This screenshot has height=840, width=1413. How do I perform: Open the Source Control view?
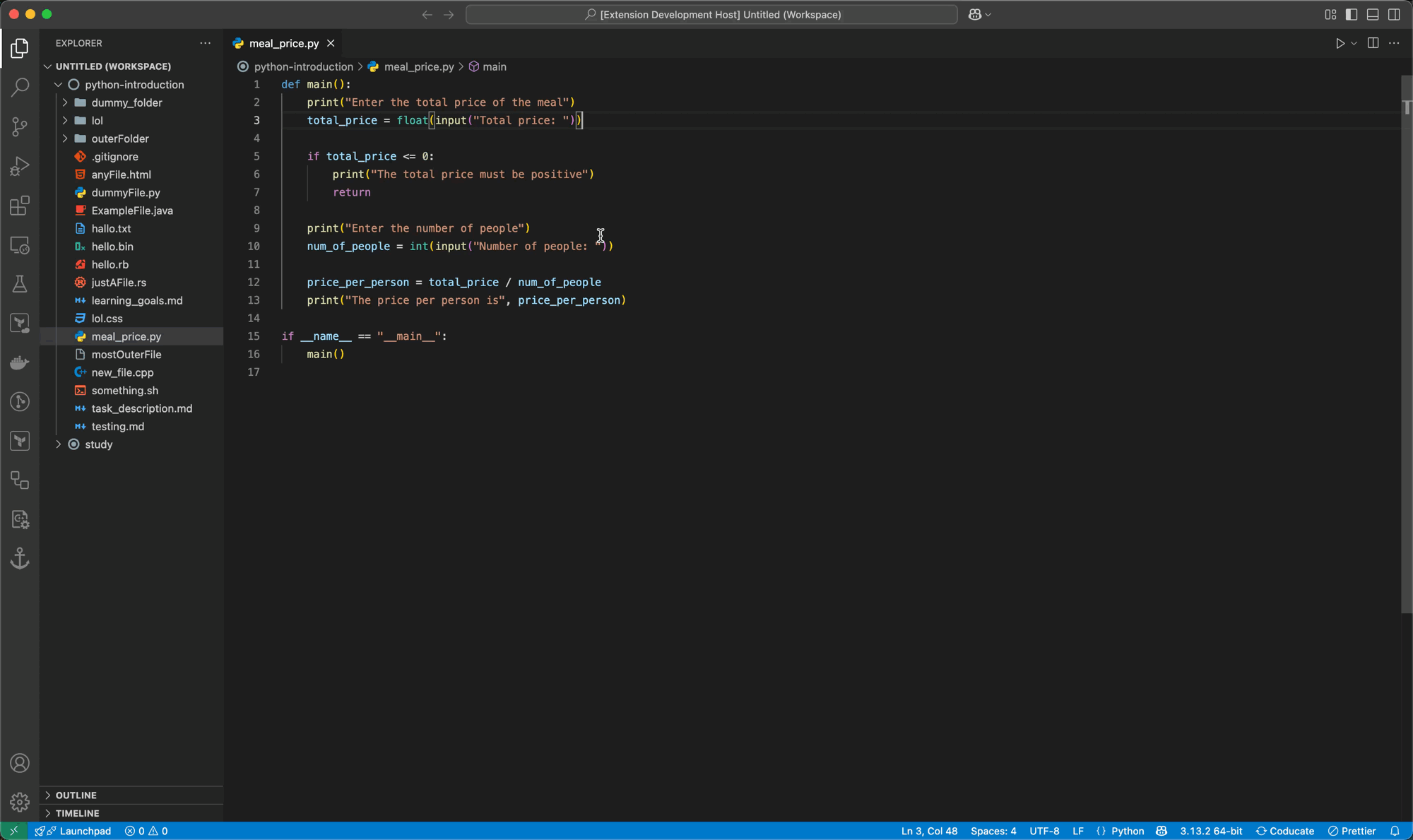click(20, 127)
